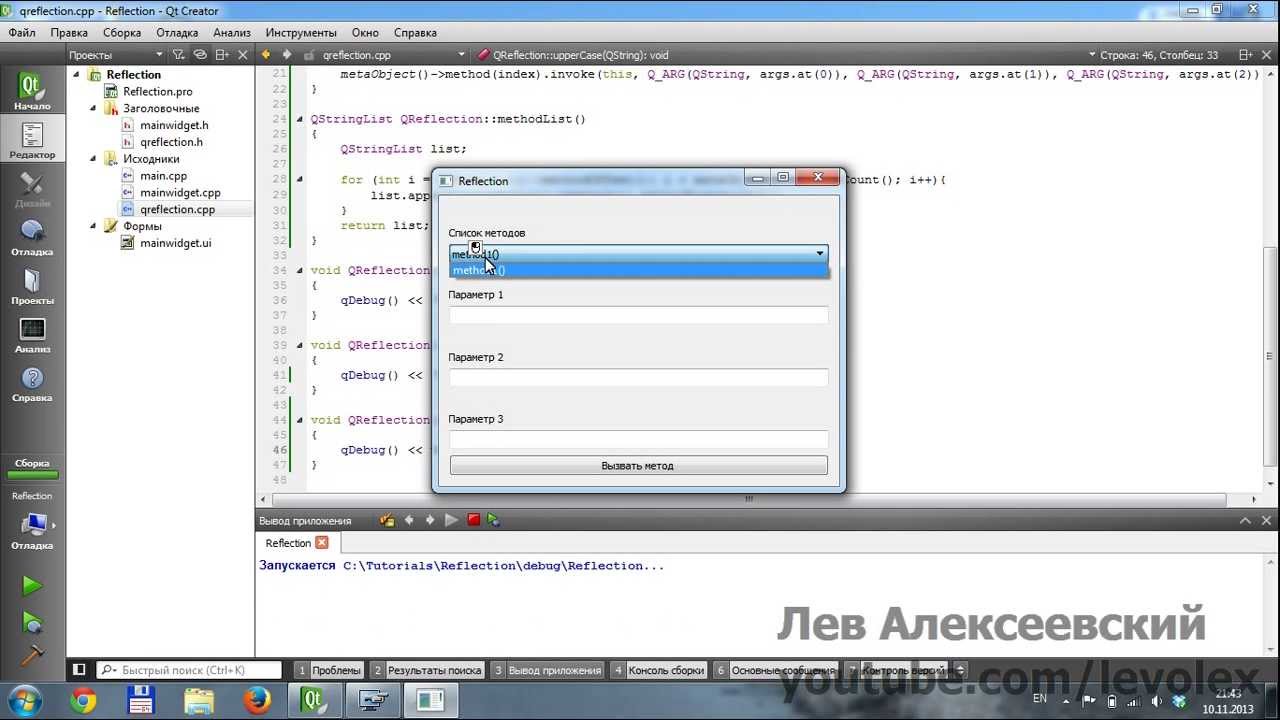Open the Справка menu in menu bar
1280x720 pixels.
tap(415, 32)
